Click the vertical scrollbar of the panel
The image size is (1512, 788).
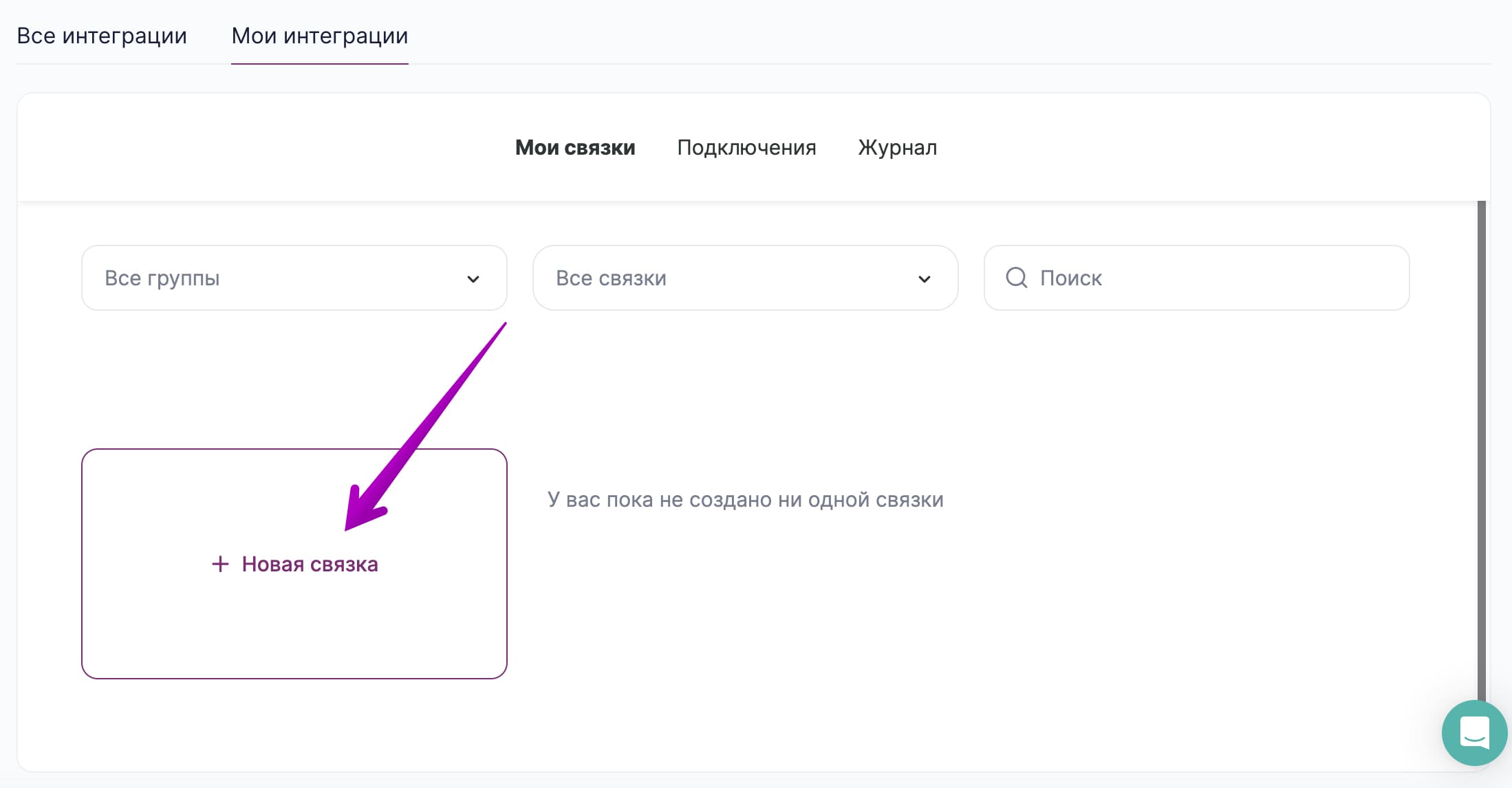point(1482,450)
